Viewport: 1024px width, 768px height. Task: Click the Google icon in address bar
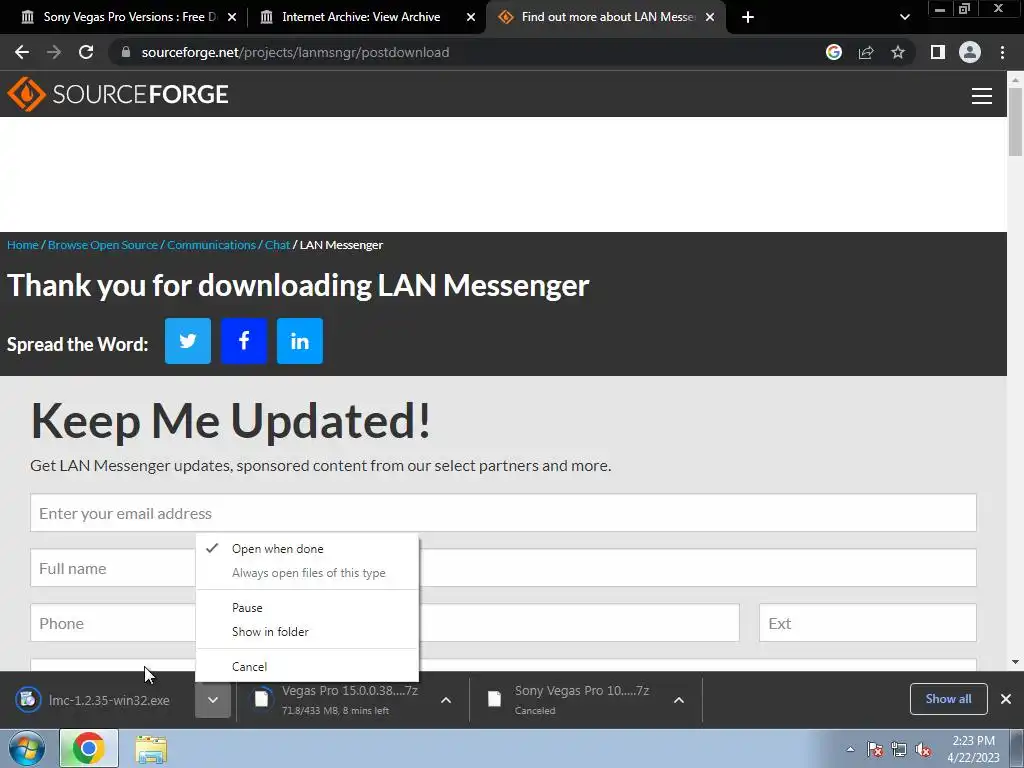[834, 52]
